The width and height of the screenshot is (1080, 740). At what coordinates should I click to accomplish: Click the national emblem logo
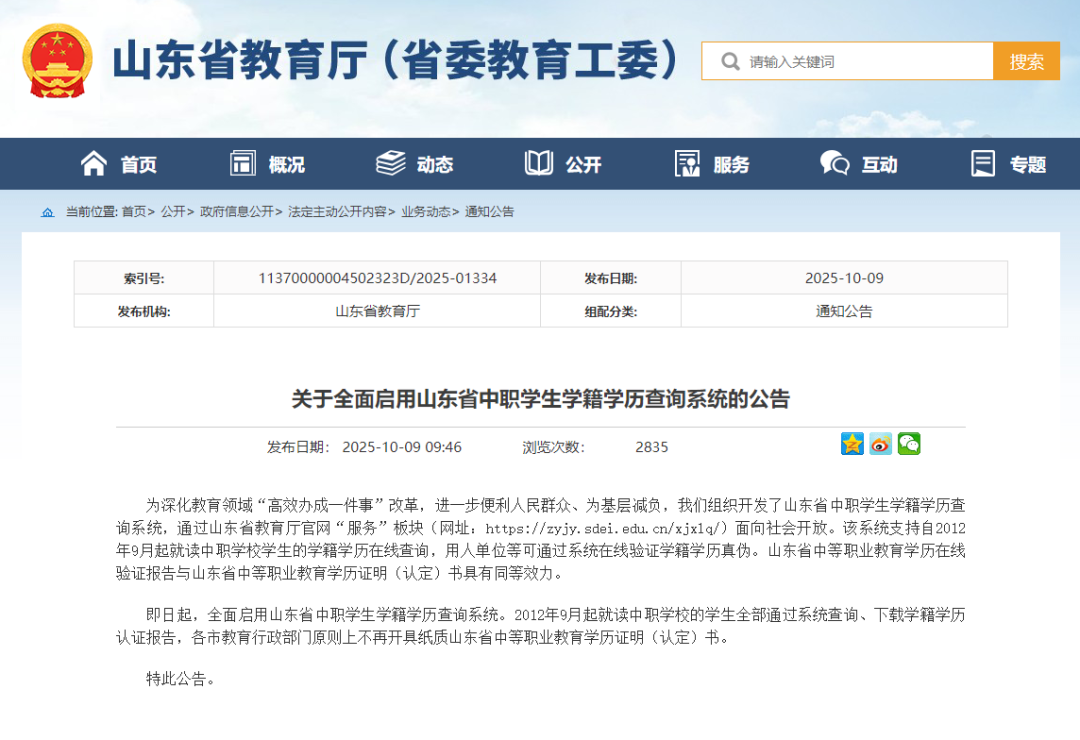(x=57, y=60)
